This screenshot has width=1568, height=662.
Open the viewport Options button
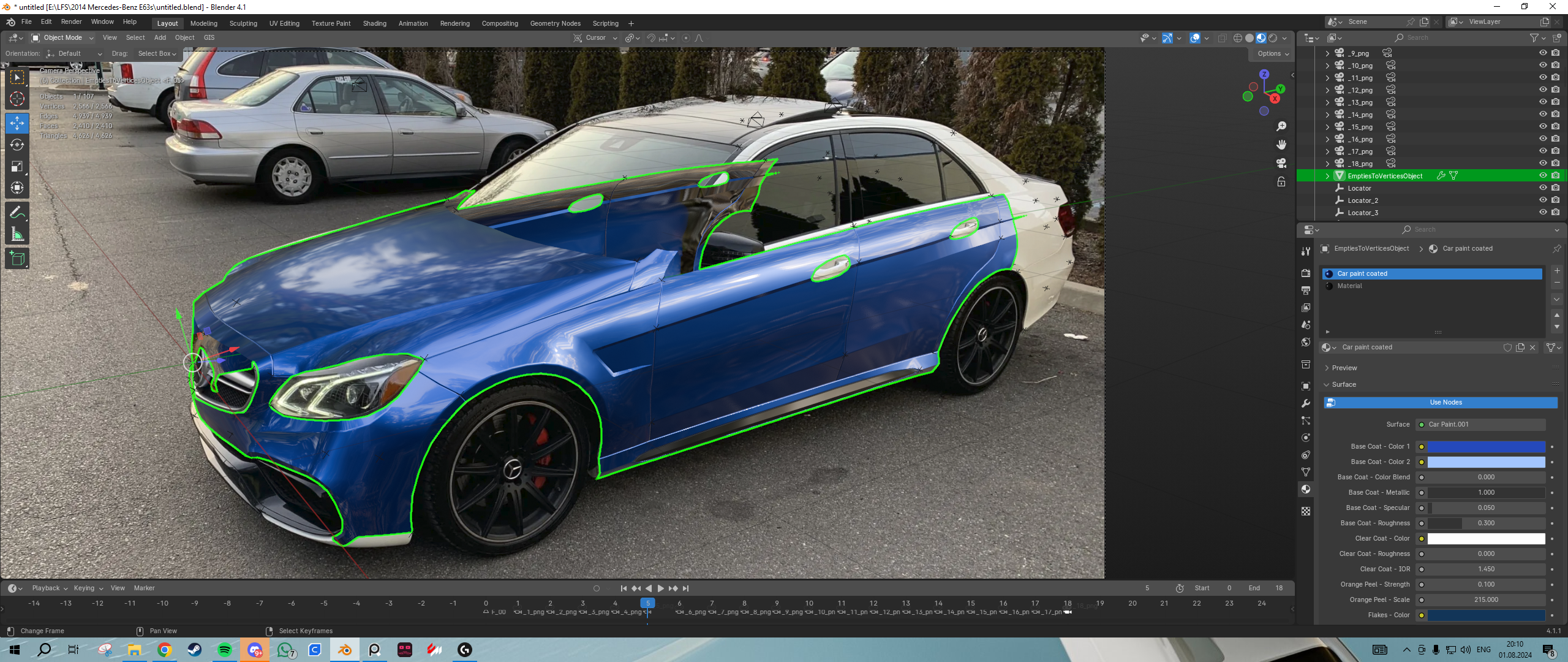1273,54
